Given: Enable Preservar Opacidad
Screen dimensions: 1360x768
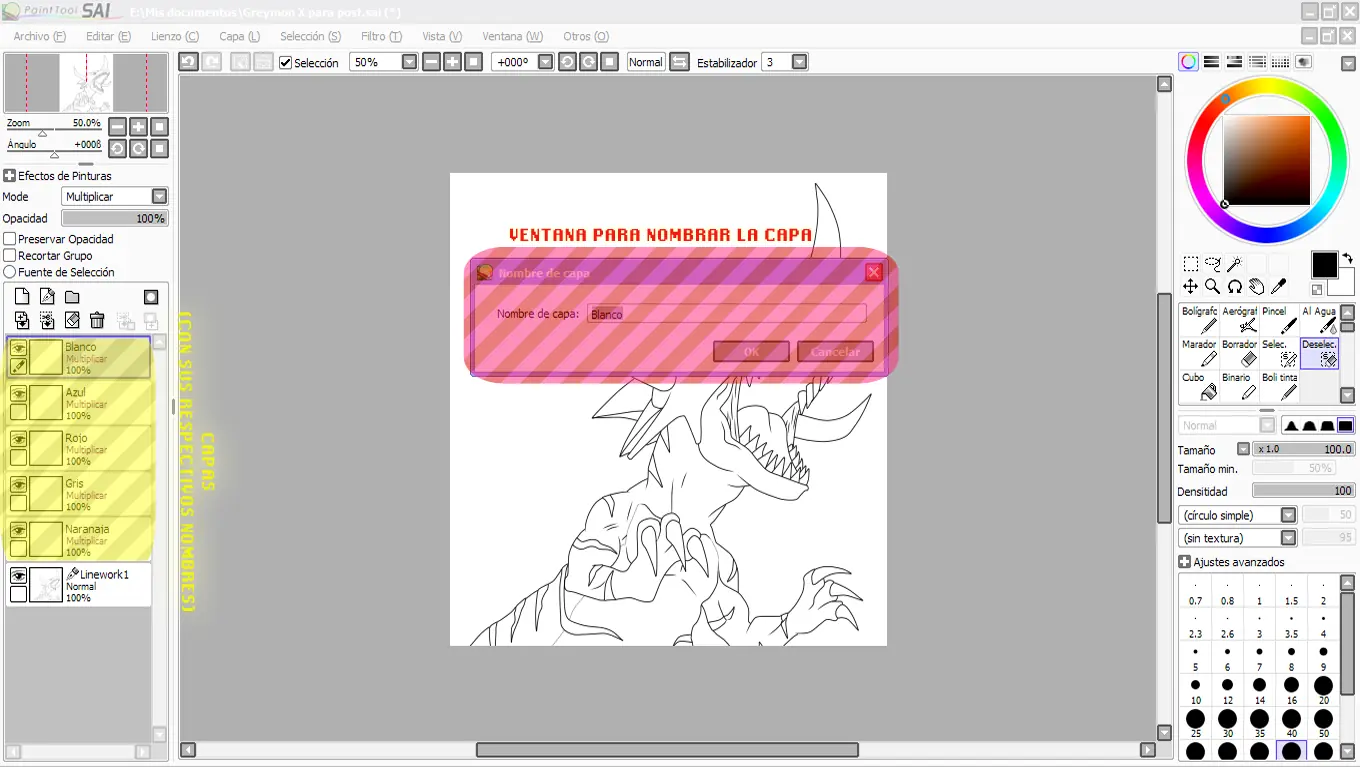Looking at the screenshot, I should [10, 239].
